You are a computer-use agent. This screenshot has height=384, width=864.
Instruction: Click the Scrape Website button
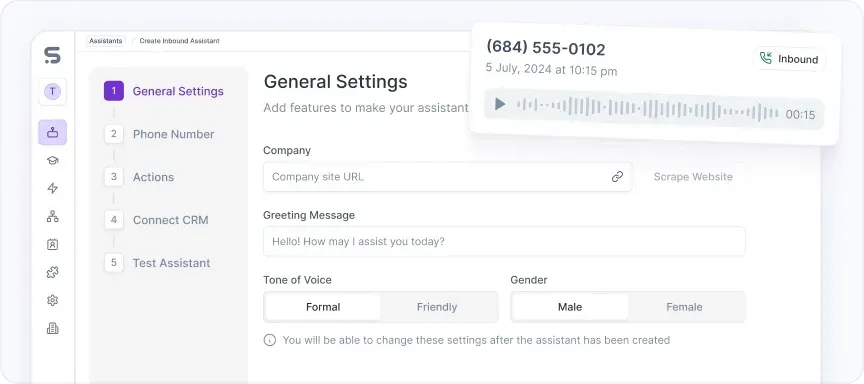693,177
